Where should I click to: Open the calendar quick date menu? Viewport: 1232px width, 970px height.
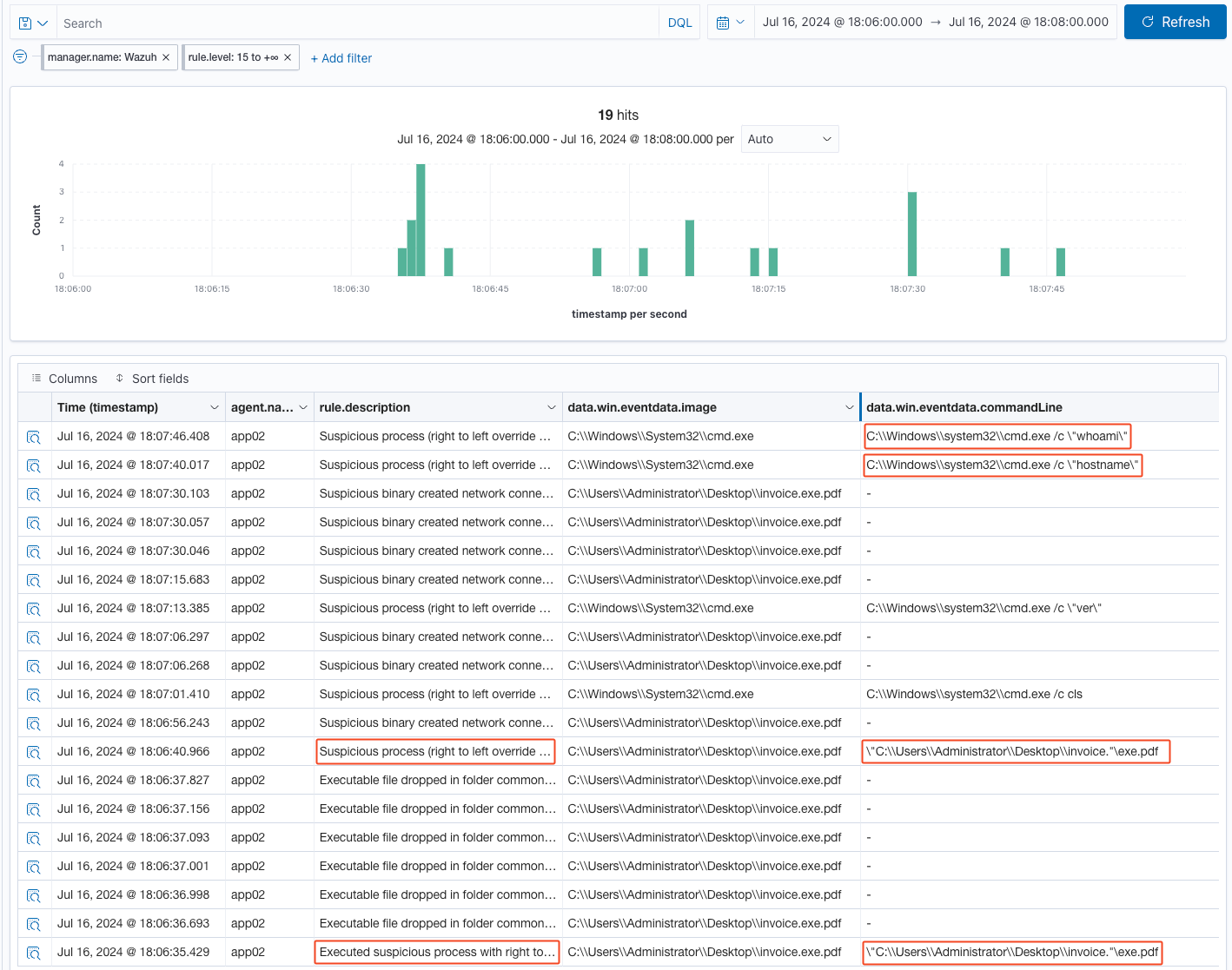(731, 23)
